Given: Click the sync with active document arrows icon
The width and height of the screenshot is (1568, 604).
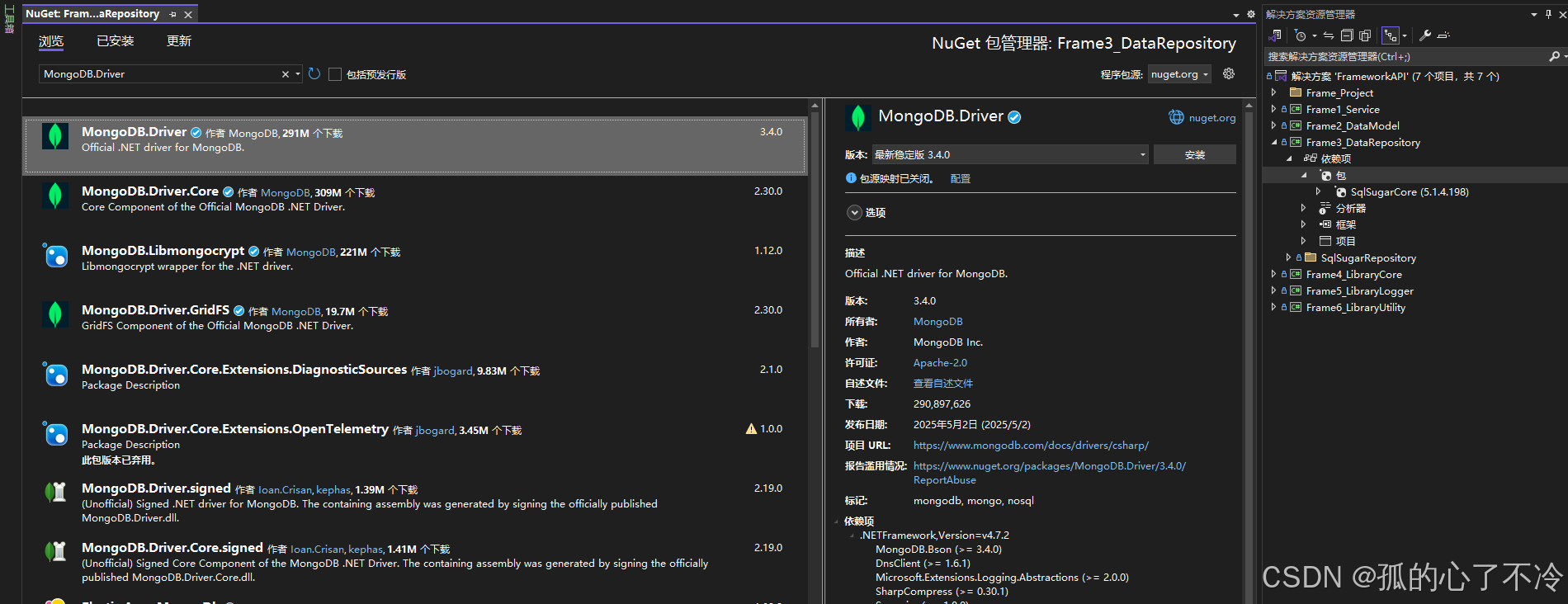Looking at the screenshot, I should tap(1329, 35).
